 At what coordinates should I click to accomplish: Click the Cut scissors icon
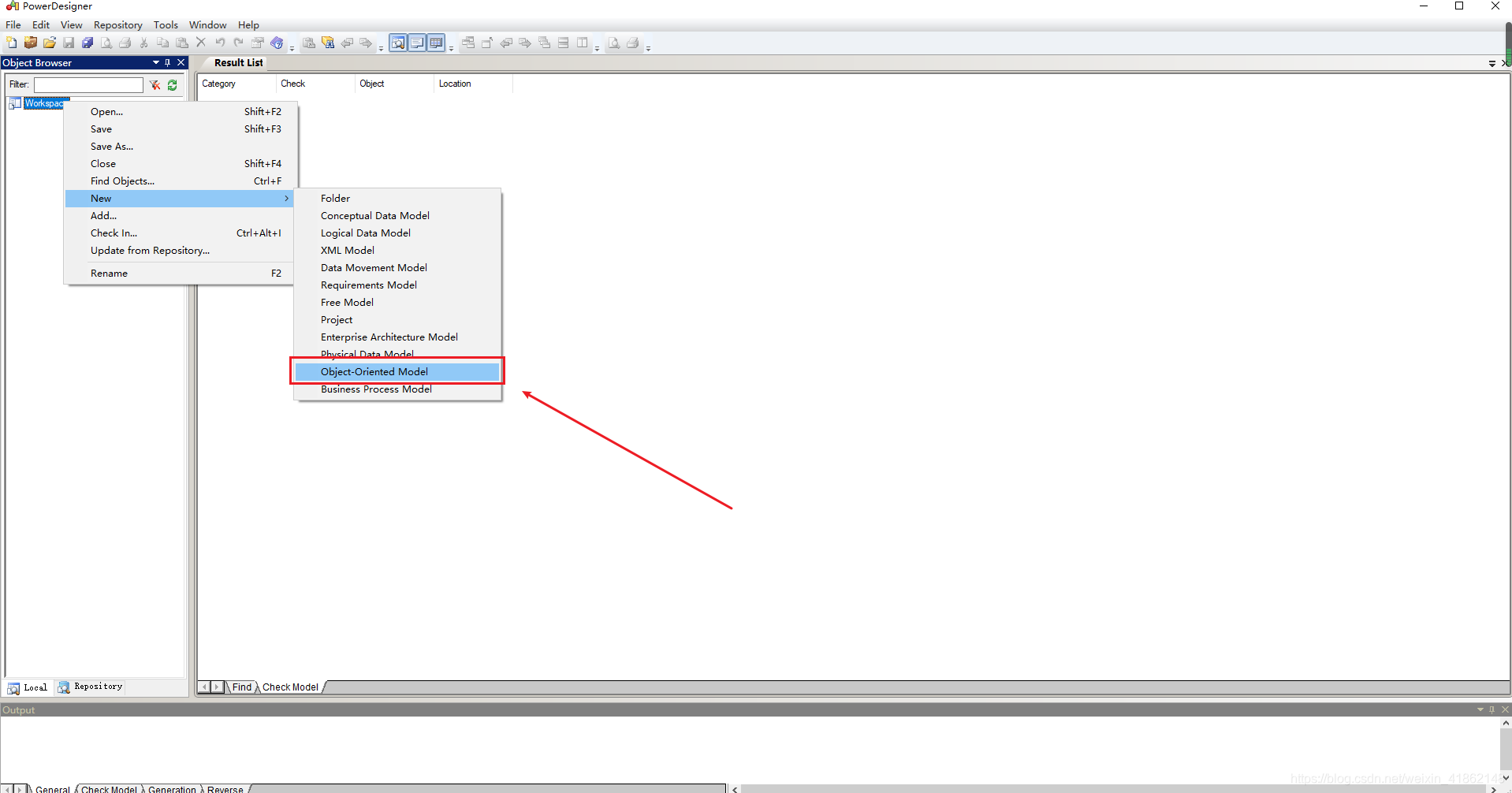[x=144, y=43]
